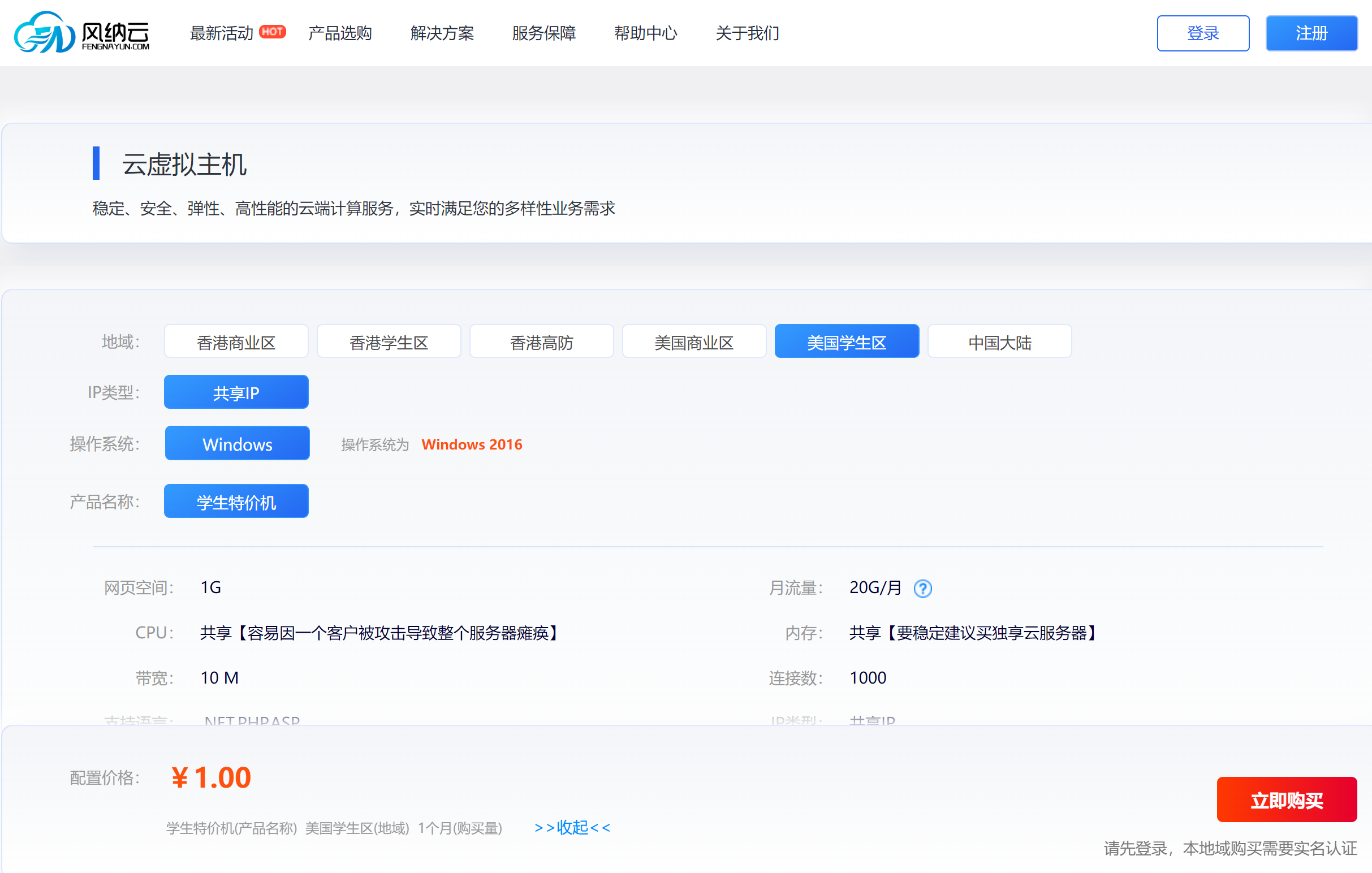Open the 最新活动 menu item

click(x=221, y=33)
